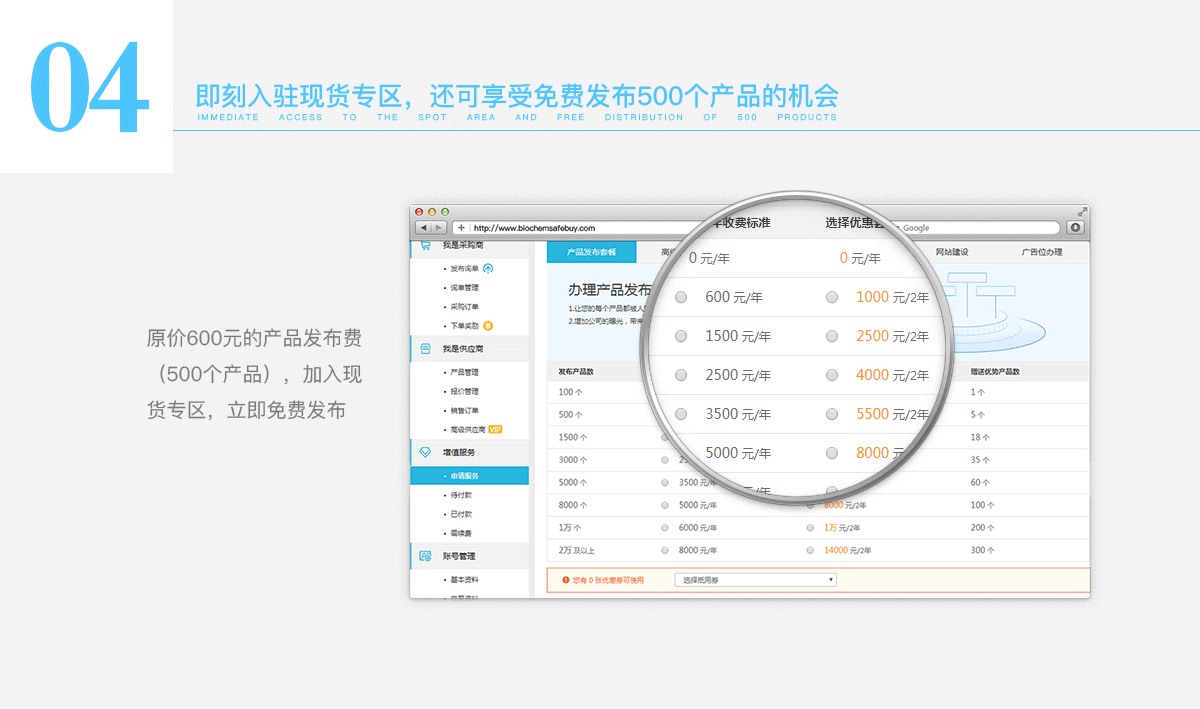Select the 8000 元/年 radio in 2万 row
This screenshot has height=709, width=1200.
tap(664, 551)
